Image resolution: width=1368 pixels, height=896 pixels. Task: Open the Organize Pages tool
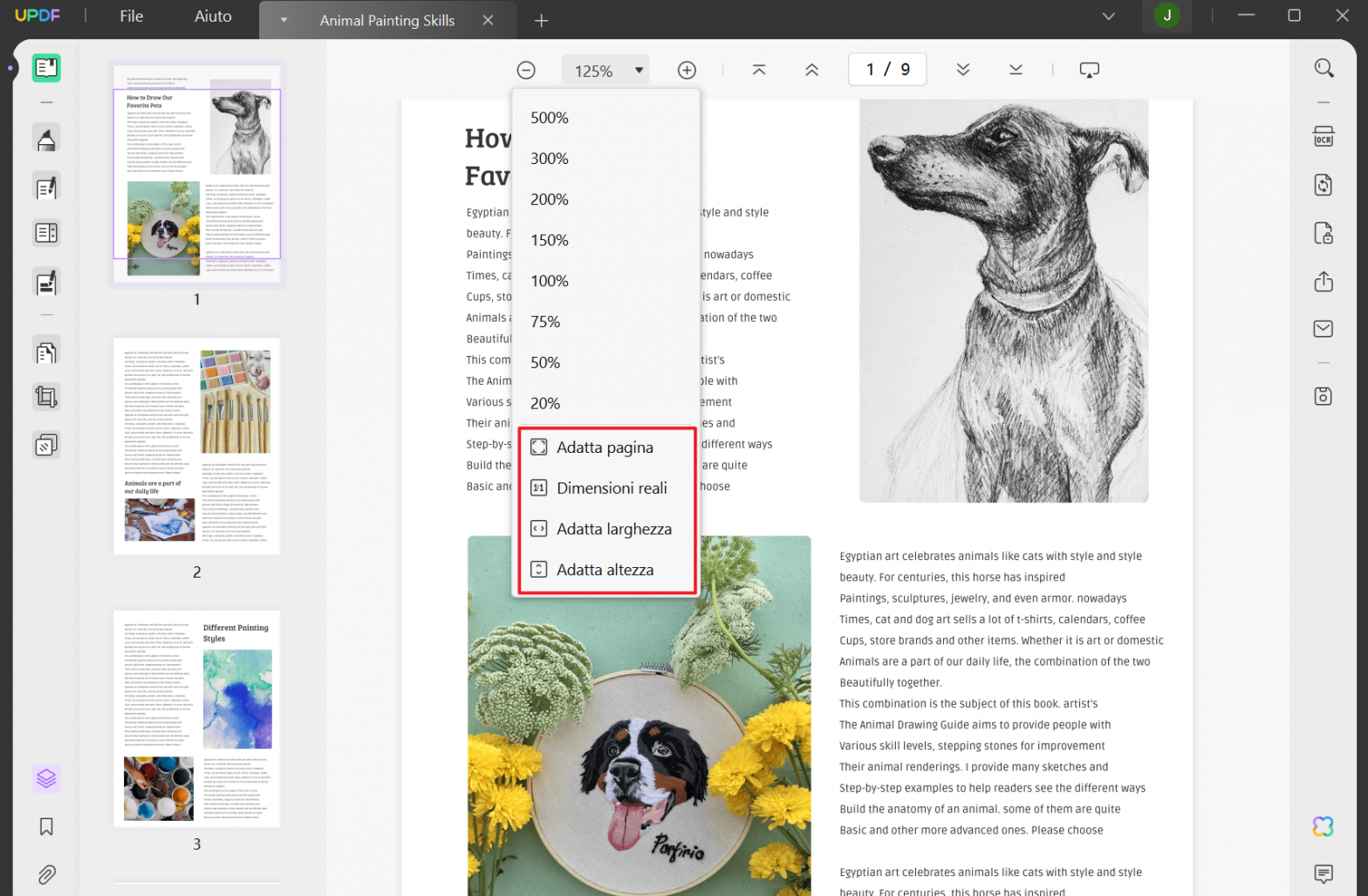pyautogui.click(x=46, y=351)
